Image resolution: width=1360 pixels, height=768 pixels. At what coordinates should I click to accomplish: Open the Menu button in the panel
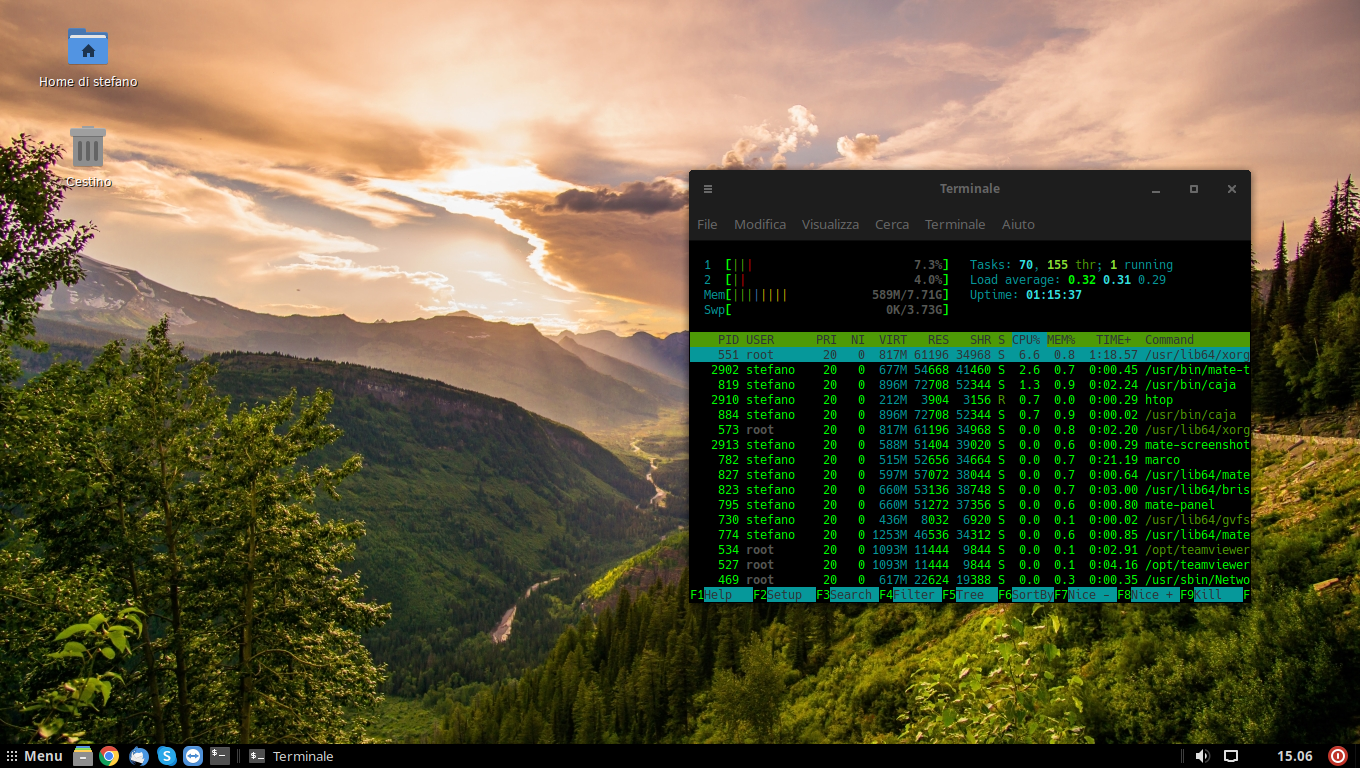click(34, 756)
